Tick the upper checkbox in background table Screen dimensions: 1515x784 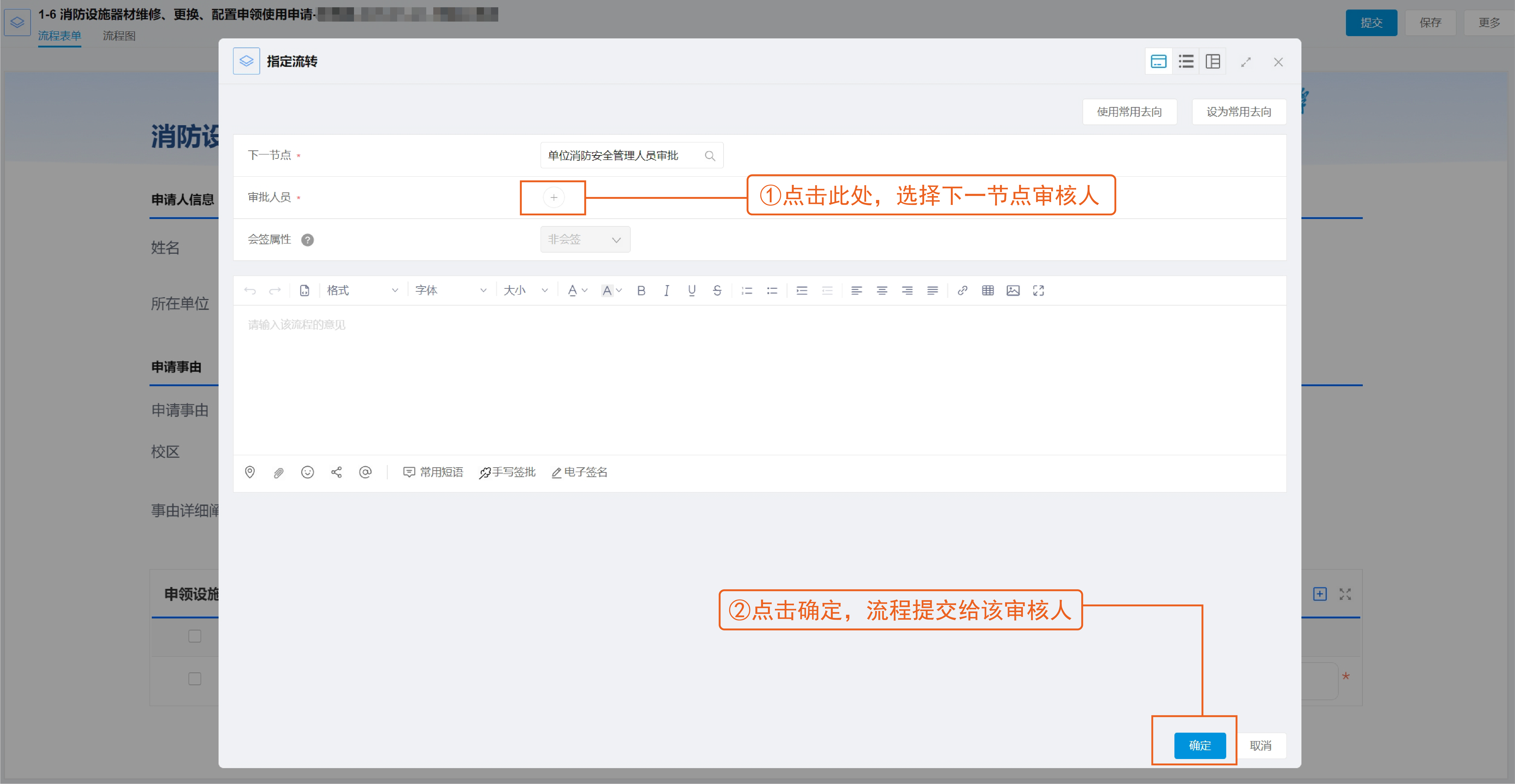[x=195, y=636]
